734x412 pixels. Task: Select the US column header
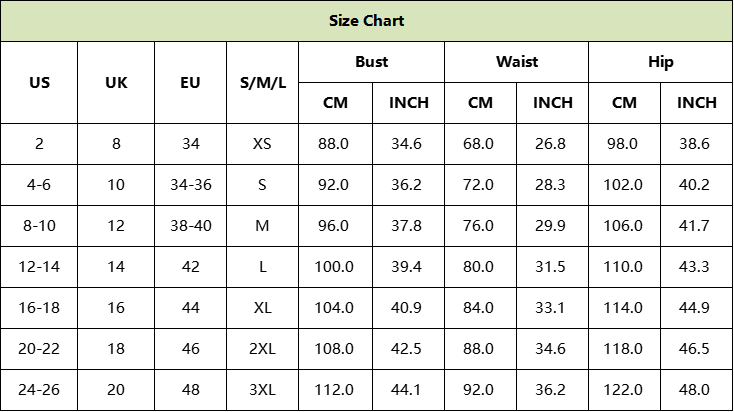coord(39,82)
